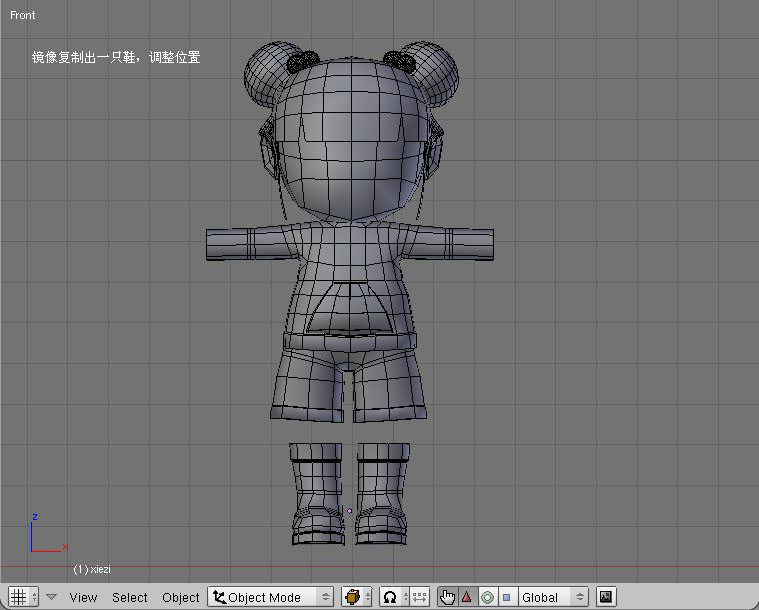Select the scale manipulator square icon
Viewport: 759px width, 610px height.
(x=507, y=597)
